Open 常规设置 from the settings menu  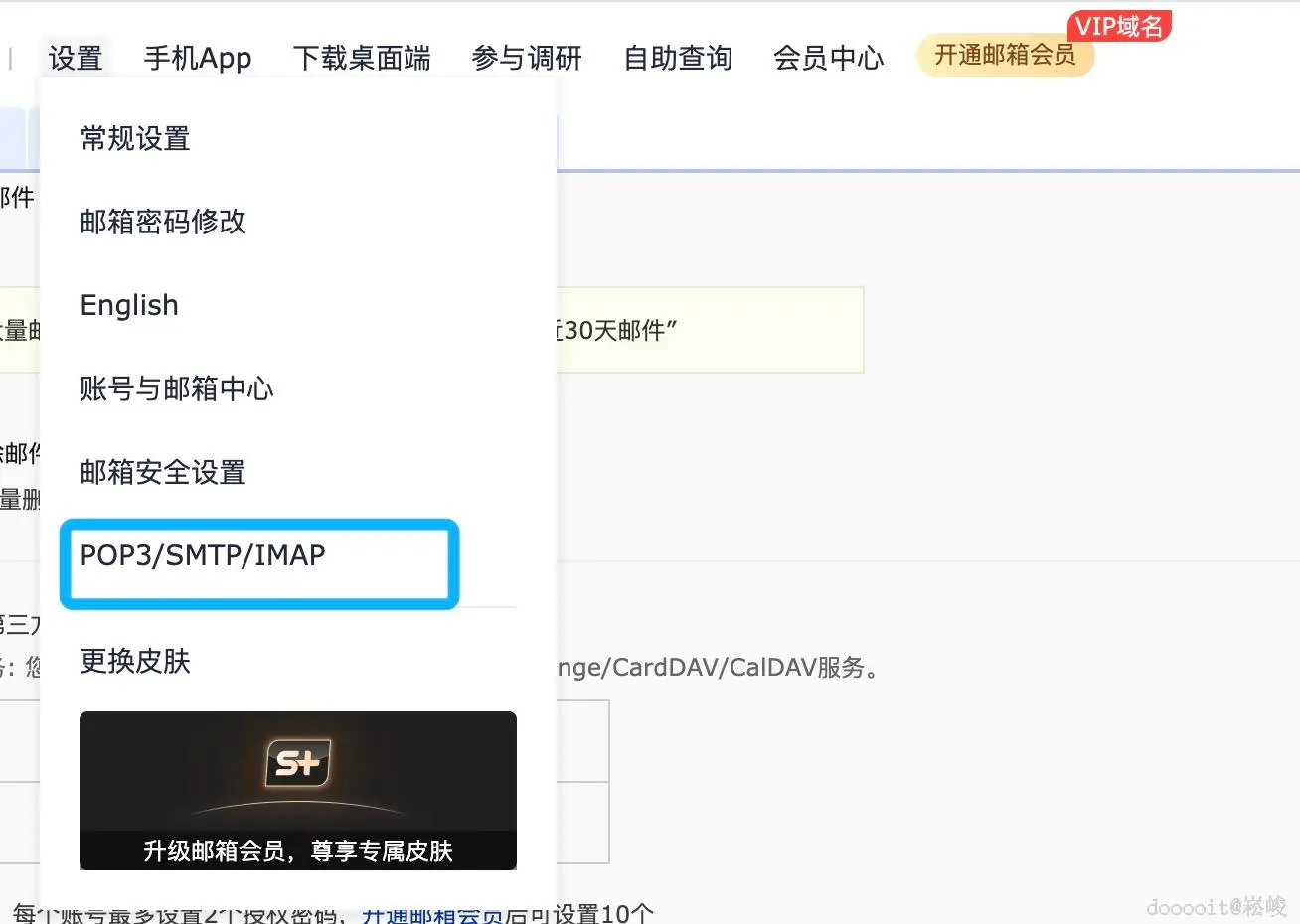point(133,139)
